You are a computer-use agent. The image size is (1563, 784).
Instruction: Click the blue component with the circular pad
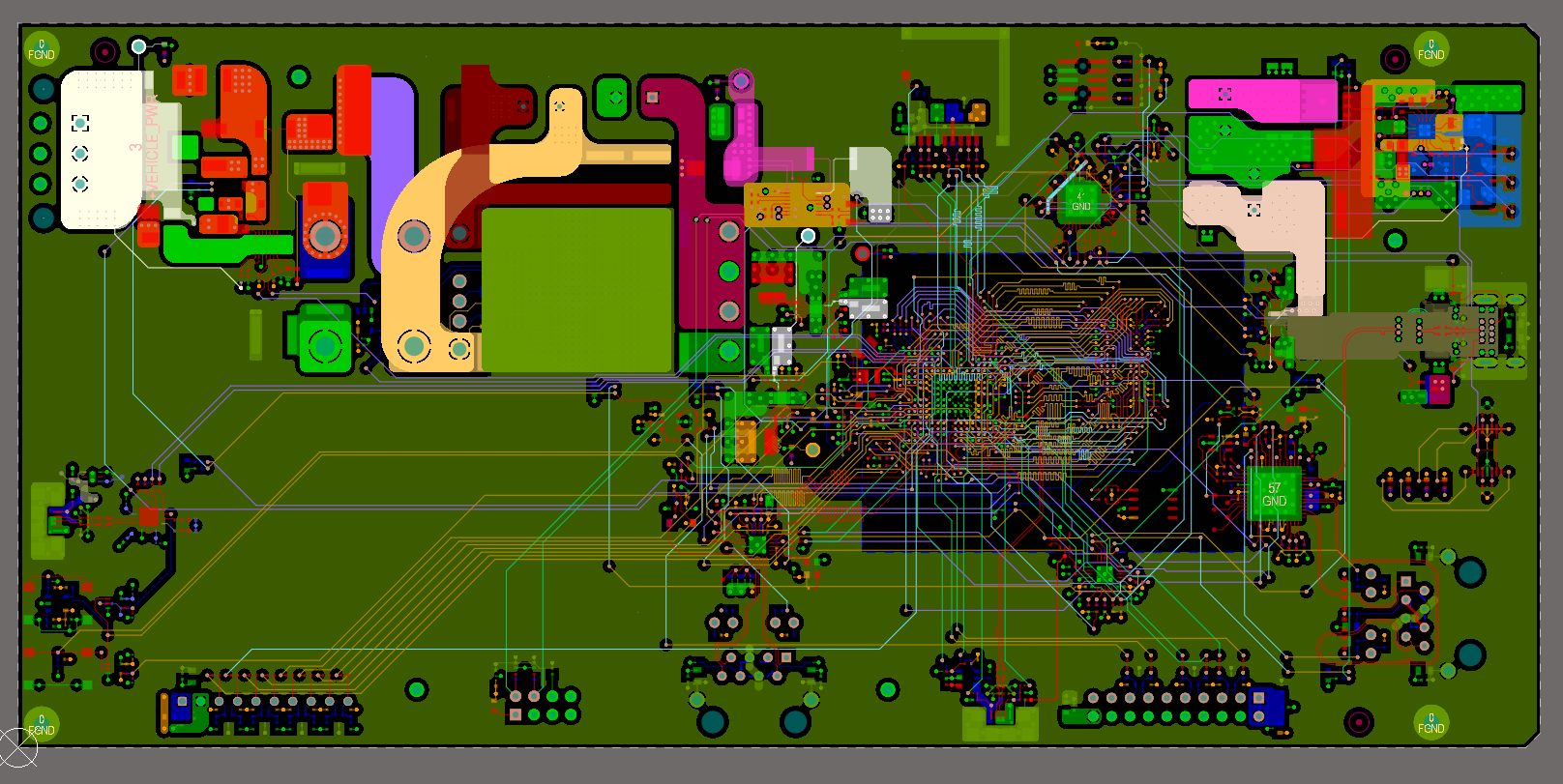click(324, 230)
